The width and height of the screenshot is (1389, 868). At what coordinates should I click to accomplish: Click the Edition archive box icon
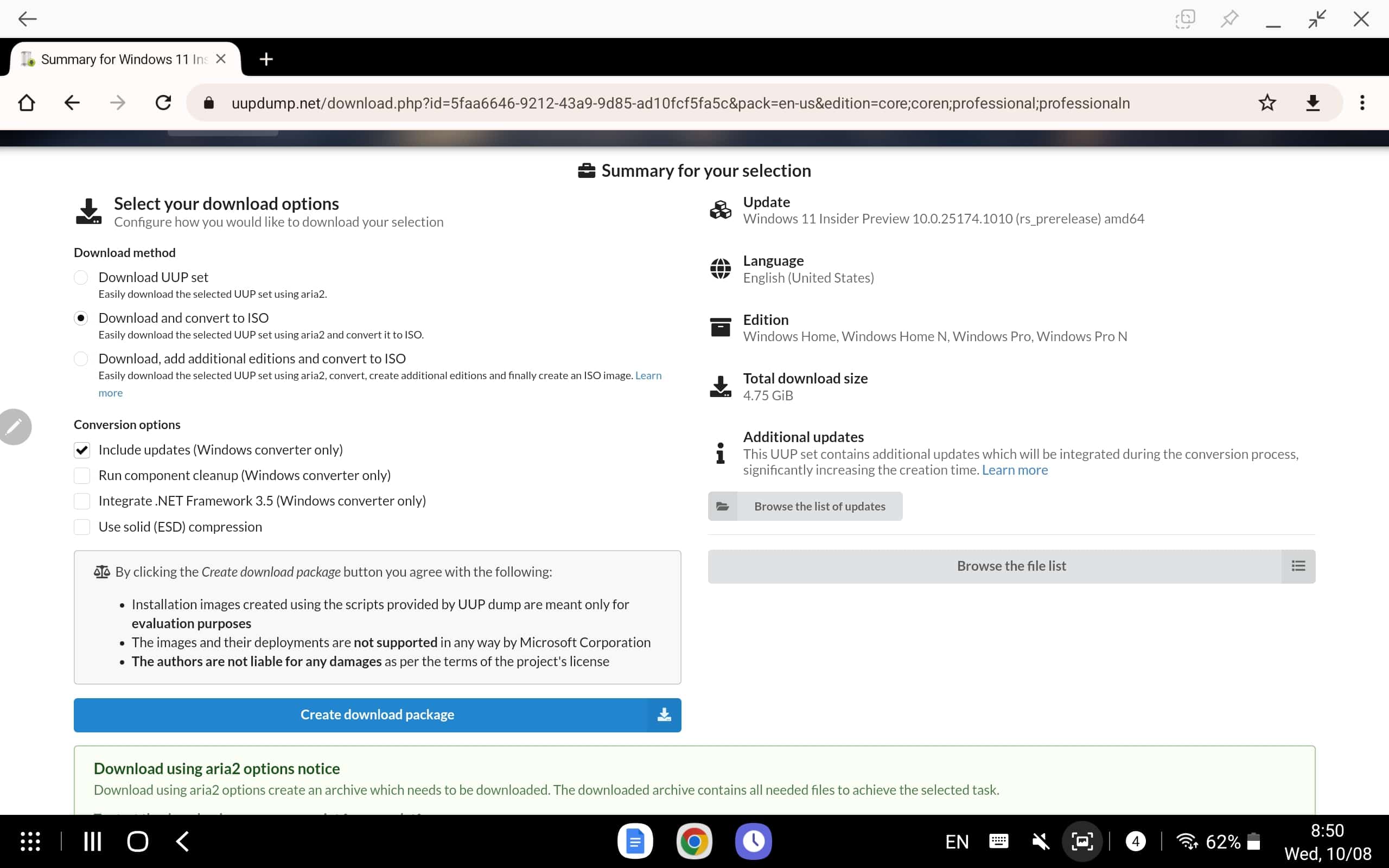721,327
